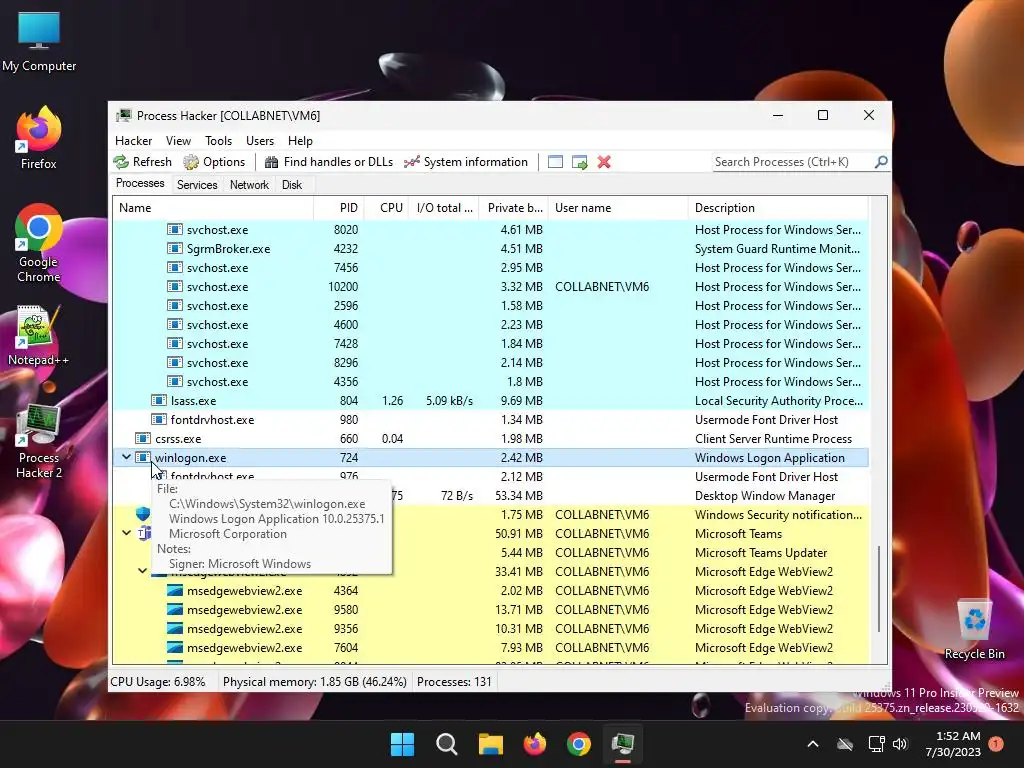Collapse the msedgewebview2 parent node
Viewport: 1024px width, 768px height.
142,571
